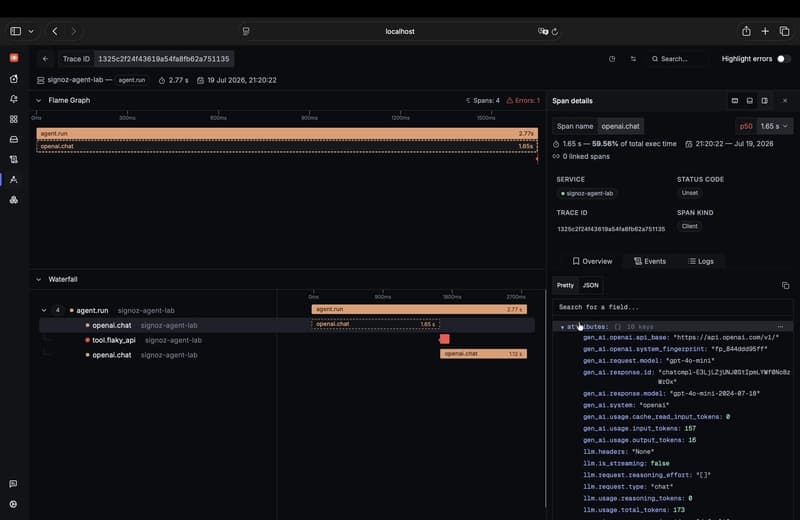Click the openai.chat span name chip
Image resolution: width=800 pixels, height=520 pixels.
tap(620, 126)
